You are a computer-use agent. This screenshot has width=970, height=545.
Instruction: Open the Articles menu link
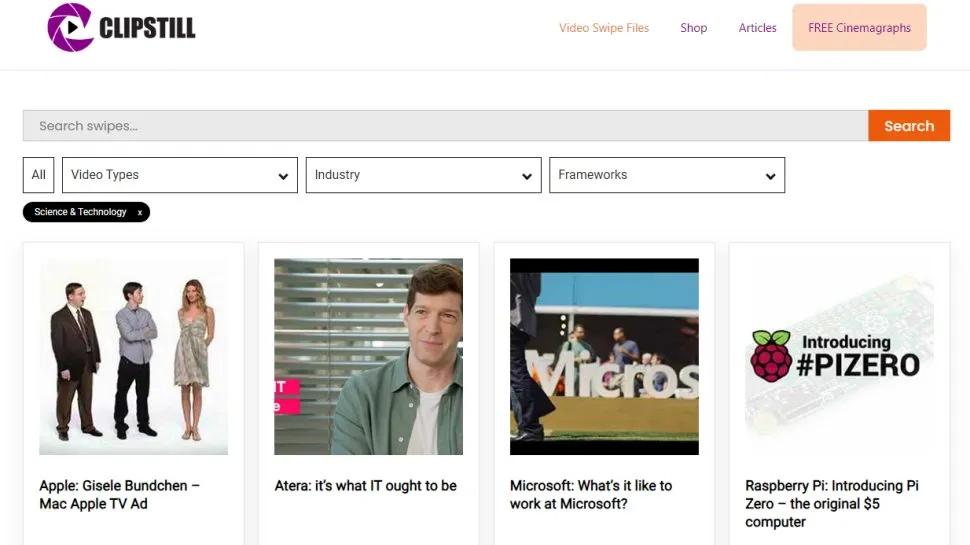[757, 28]
